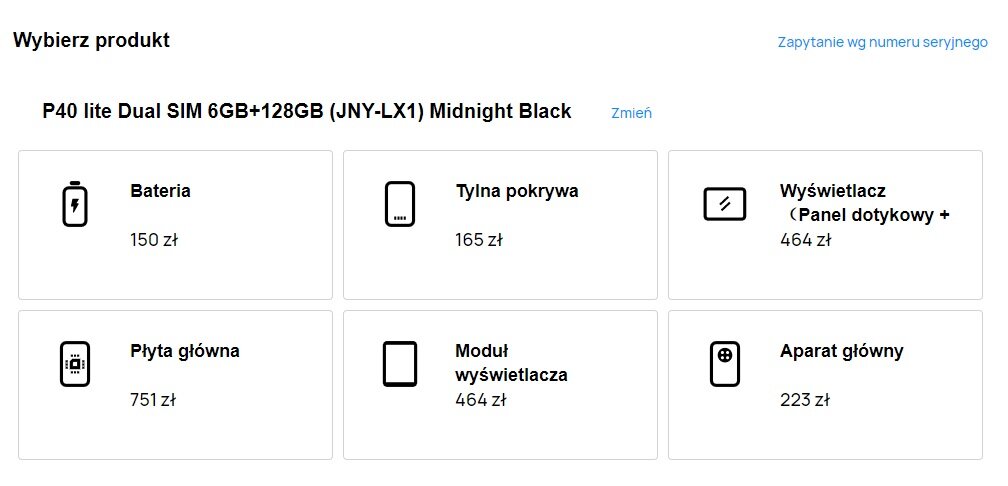Select the 'Aparat główny' label
Image resolution: width=1008 pixels, height=486 pixels.
[x=841, y=351]
